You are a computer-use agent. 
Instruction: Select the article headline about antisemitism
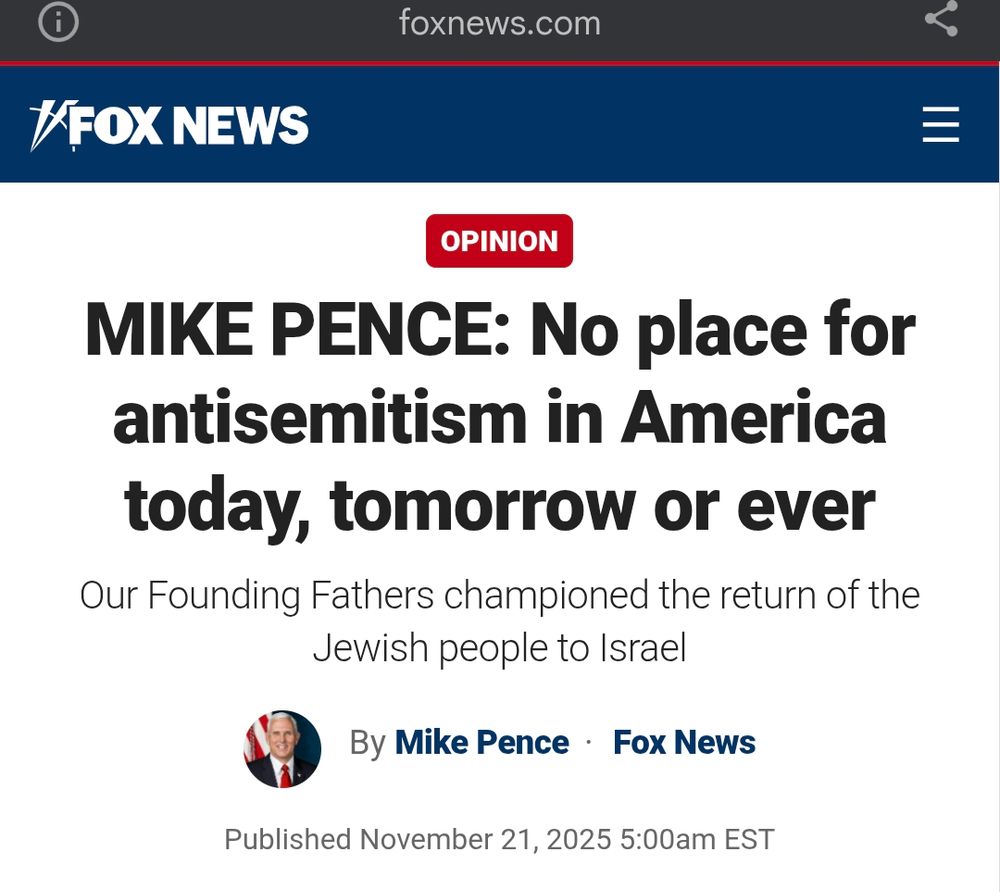pyautogui.click(x=499, y=417)
